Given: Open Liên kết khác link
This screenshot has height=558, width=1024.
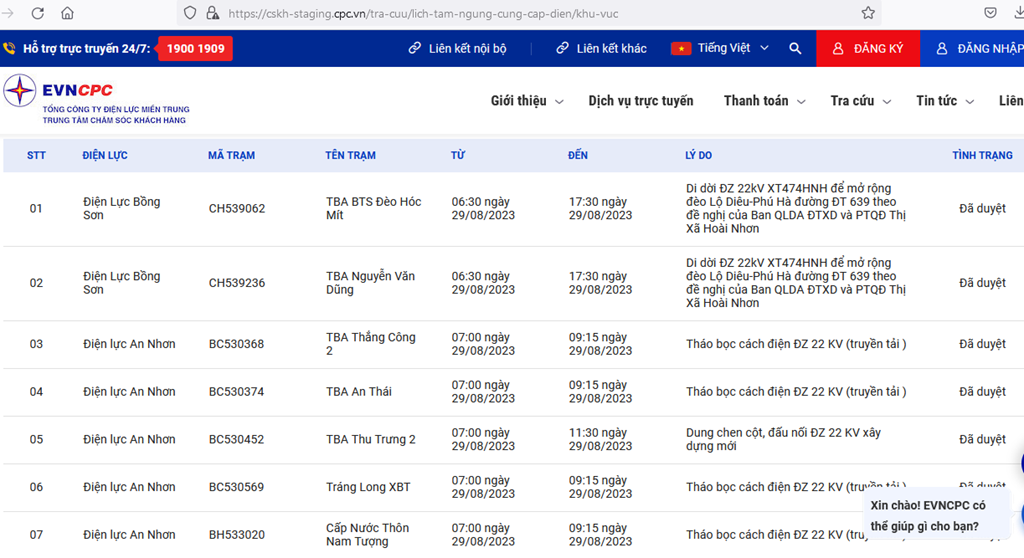Looking at the screenshot, I should (x=601, y=48).
